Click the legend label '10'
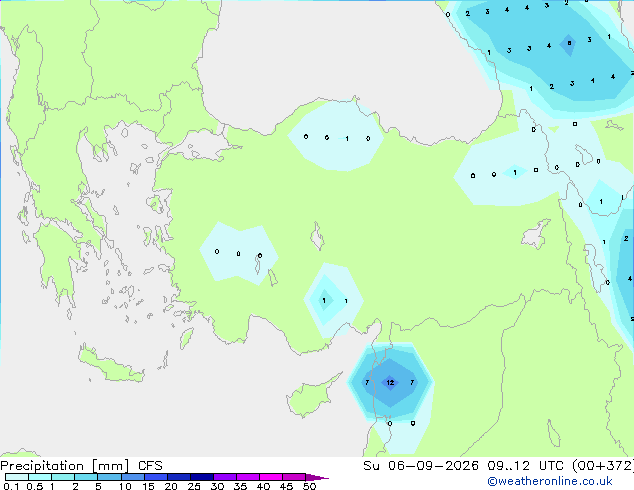The image size is (634, 490). click(125, 486)
